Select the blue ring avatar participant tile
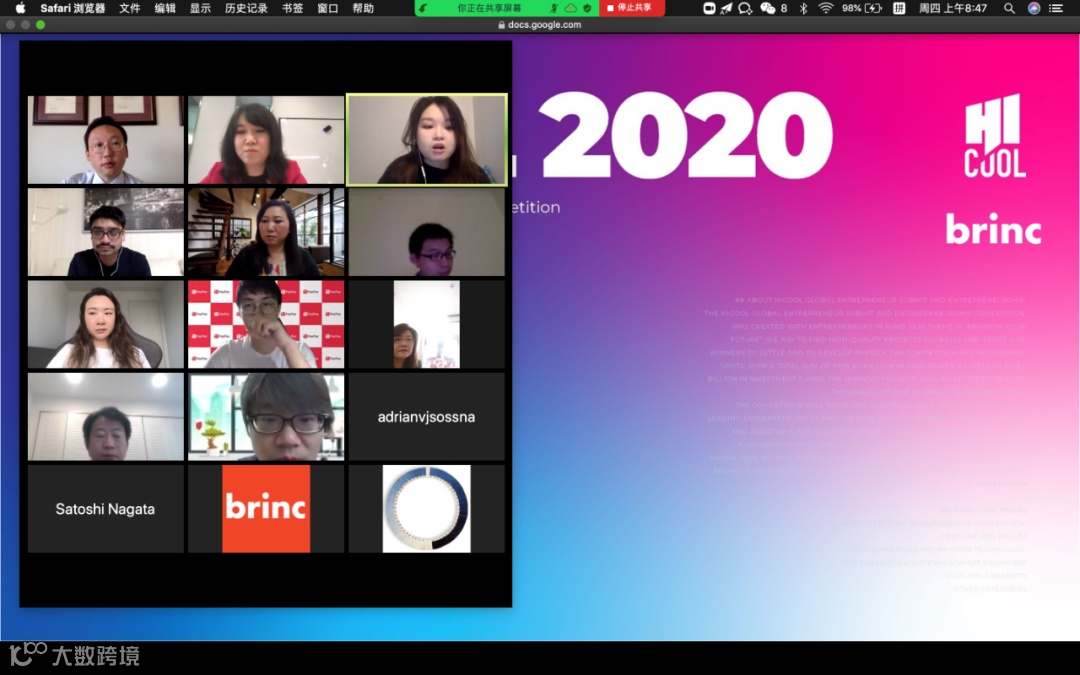Image resolution: width=1080 pixels, height=675 pixels. [427, 509]
